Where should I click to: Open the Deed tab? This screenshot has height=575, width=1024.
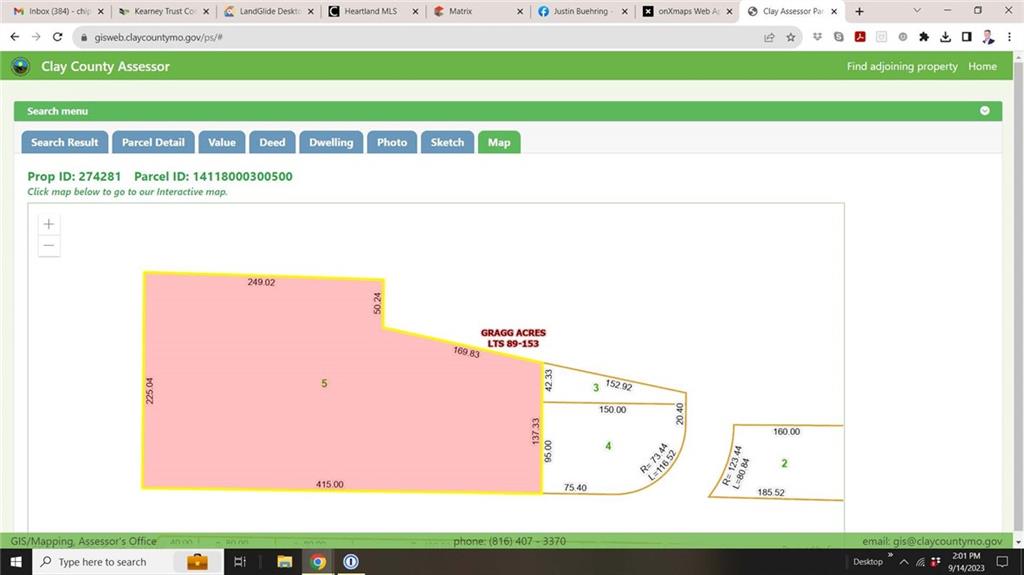point(272,142)
